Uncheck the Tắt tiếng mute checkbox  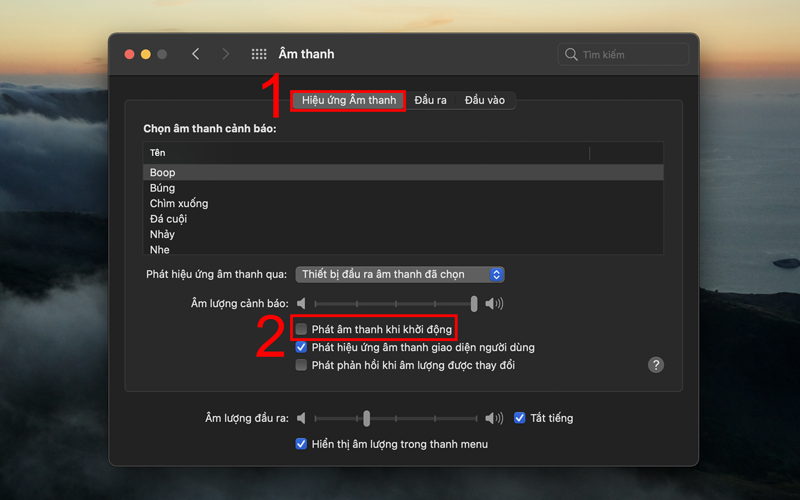tap(519, 418)
